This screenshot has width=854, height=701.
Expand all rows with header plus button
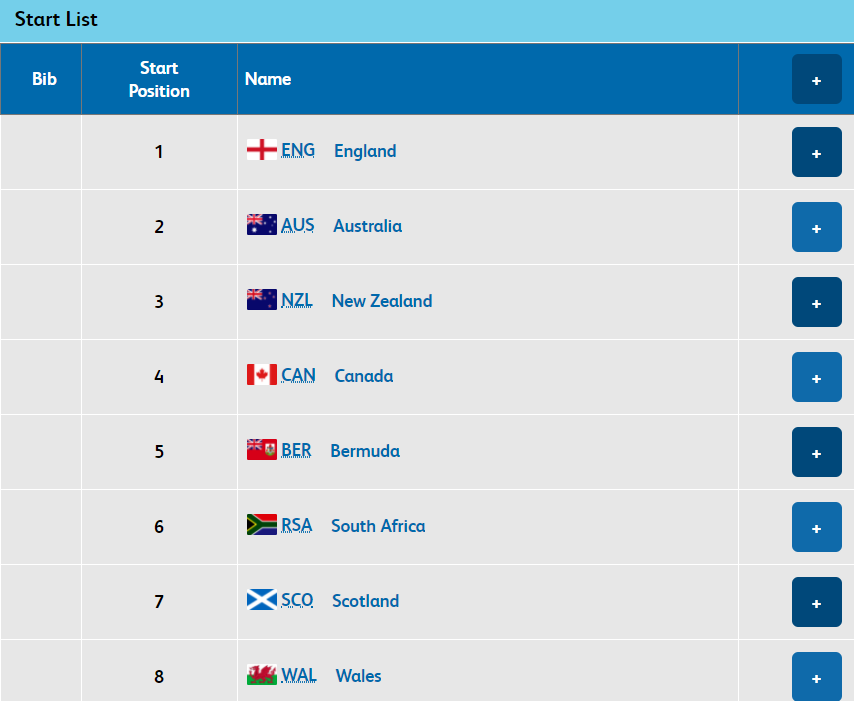[816, 80]
